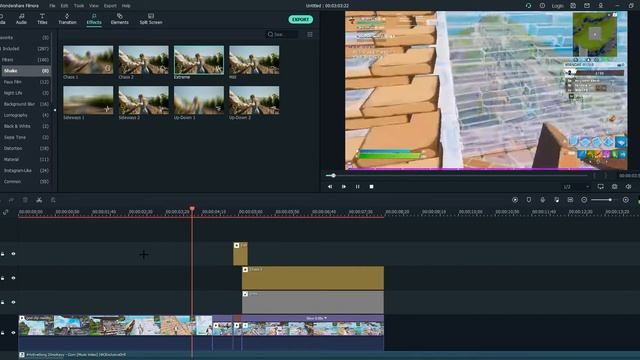Select the Background Blur category
Screen dimensions: 640x360
25,104
